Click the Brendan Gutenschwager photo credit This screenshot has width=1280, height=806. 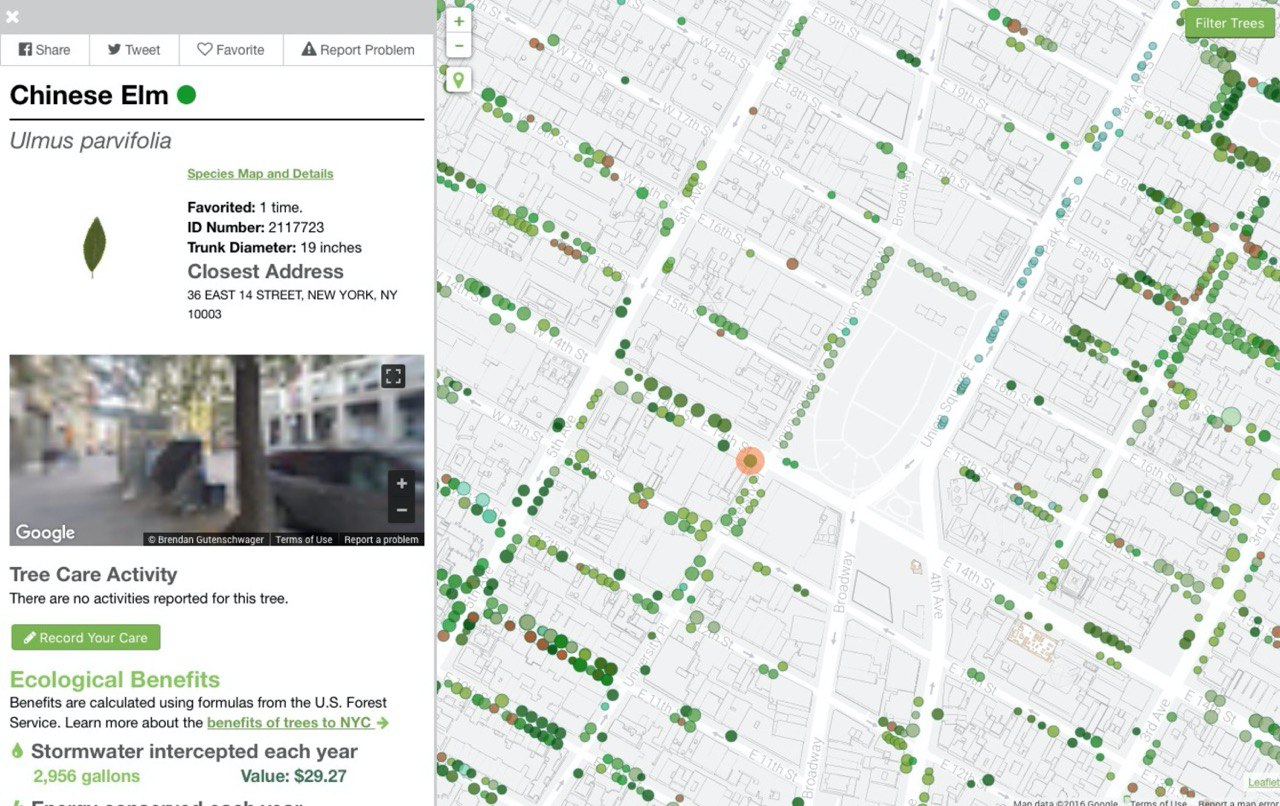[206, 540]
